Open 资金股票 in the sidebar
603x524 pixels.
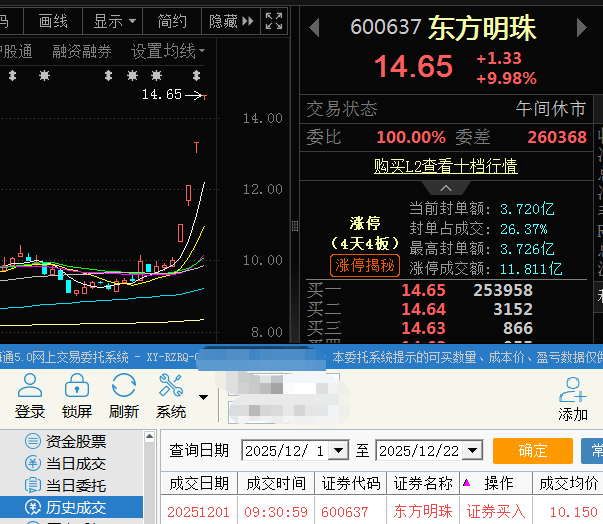[x=76, y=441]
